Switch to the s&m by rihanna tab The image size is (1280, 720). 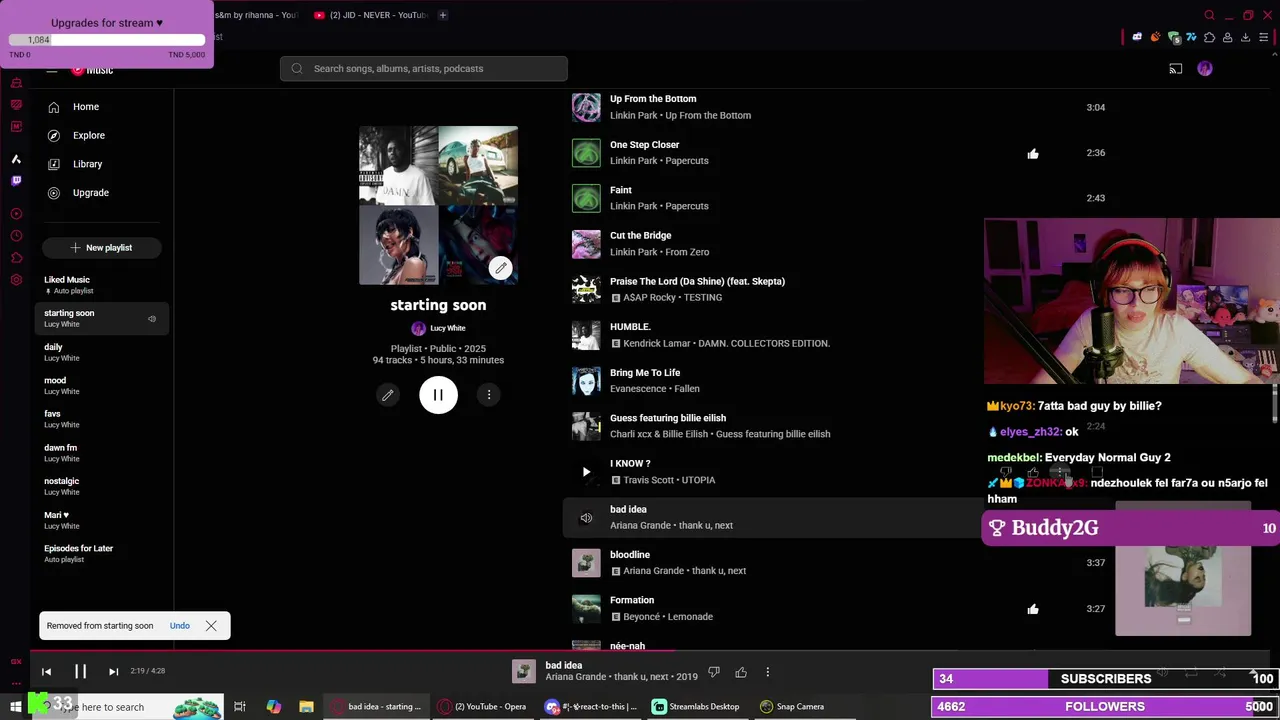pos(256,15)
